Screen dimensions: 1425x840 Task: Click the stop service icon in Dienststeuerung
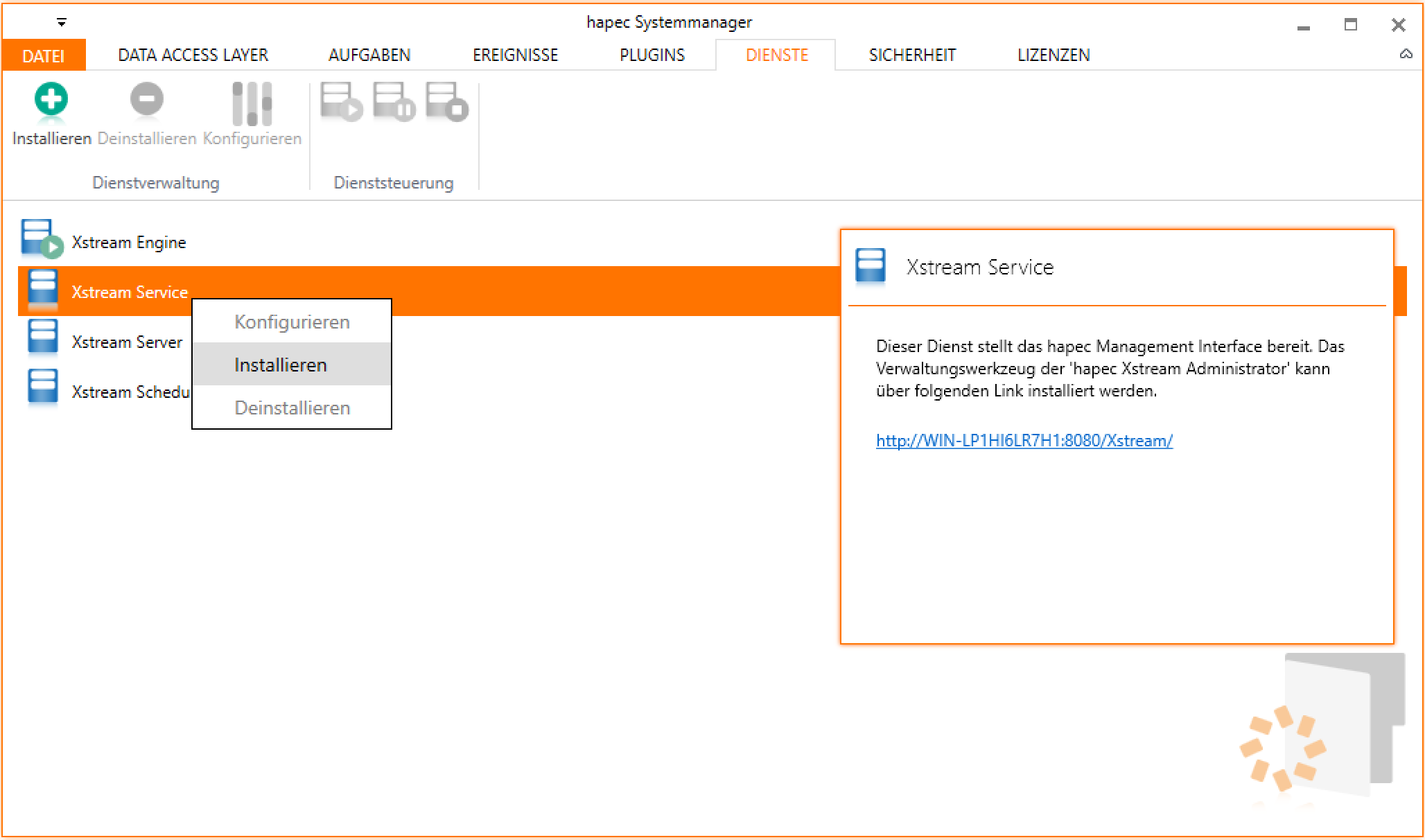446,101
